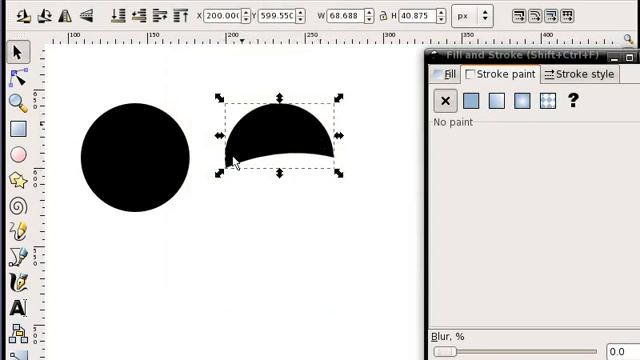Viewport: 640px width, 360px height.
Task: Open the px units dropdown
Action: (472, 16)
